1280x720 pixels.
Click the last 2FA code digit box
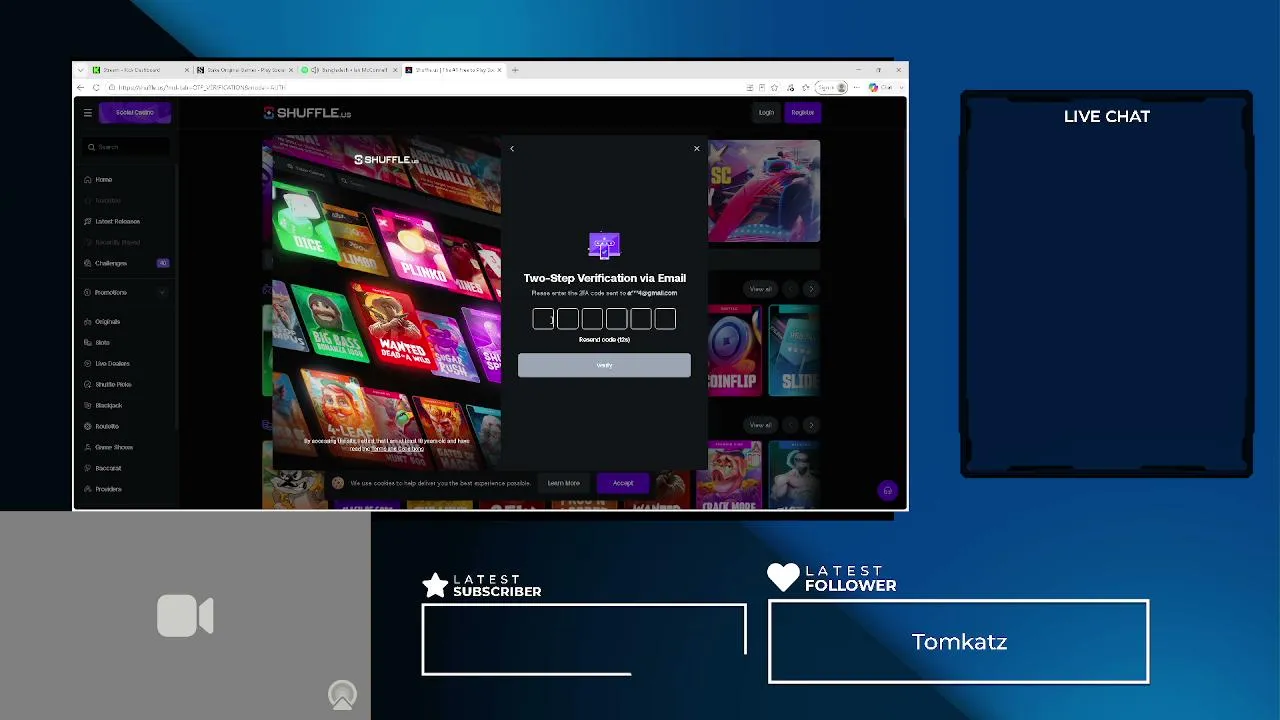[x=665, y=319]
